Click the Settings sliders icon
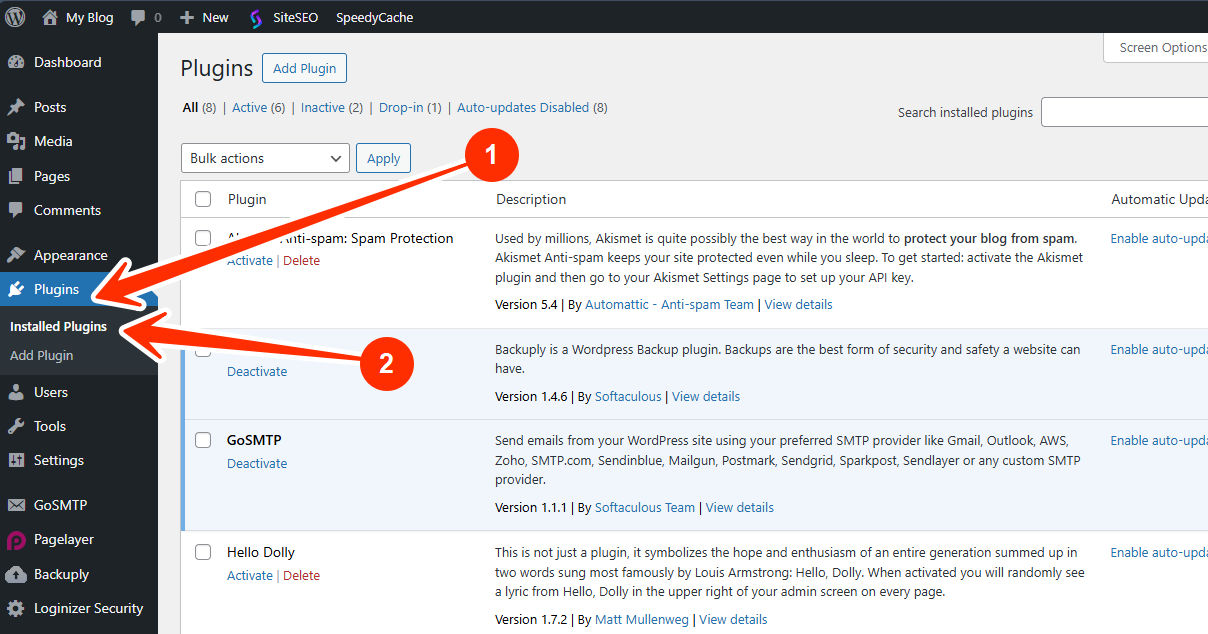The width and height of the screenshot is (1208, 634). click(16, 460)
